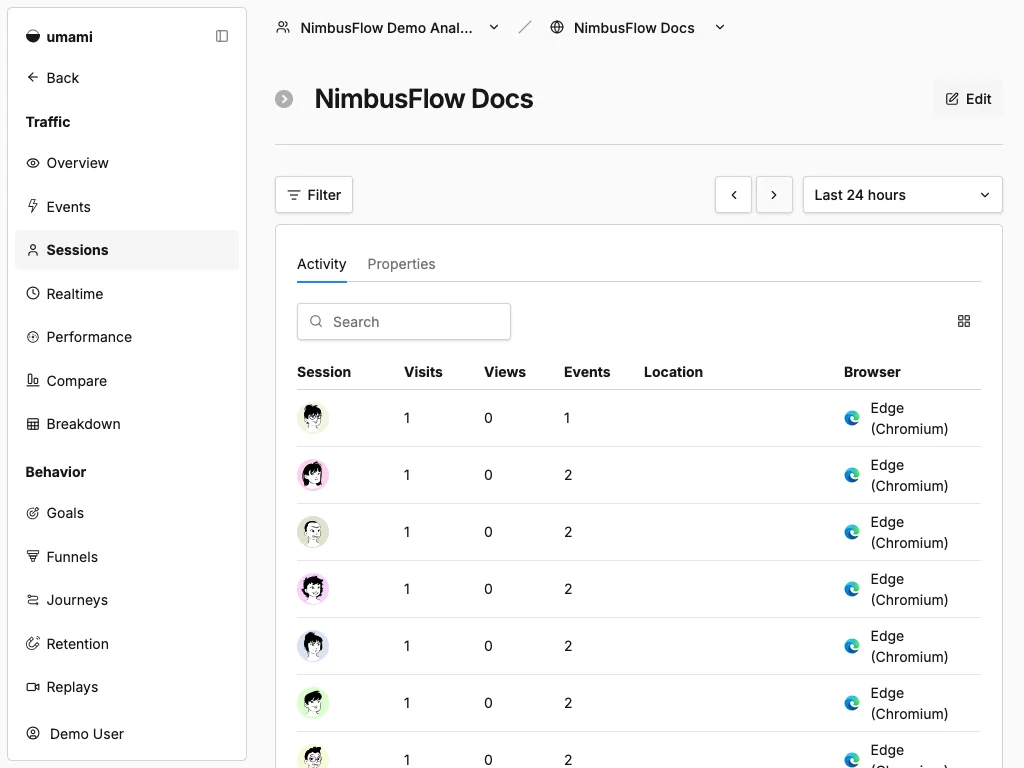Click the Browser column header
1024x768 pixels.
click(x=872, y=372)
